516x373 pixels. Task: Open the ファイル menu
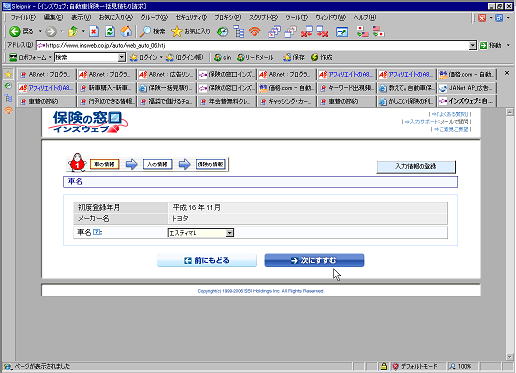coord(23,17)
